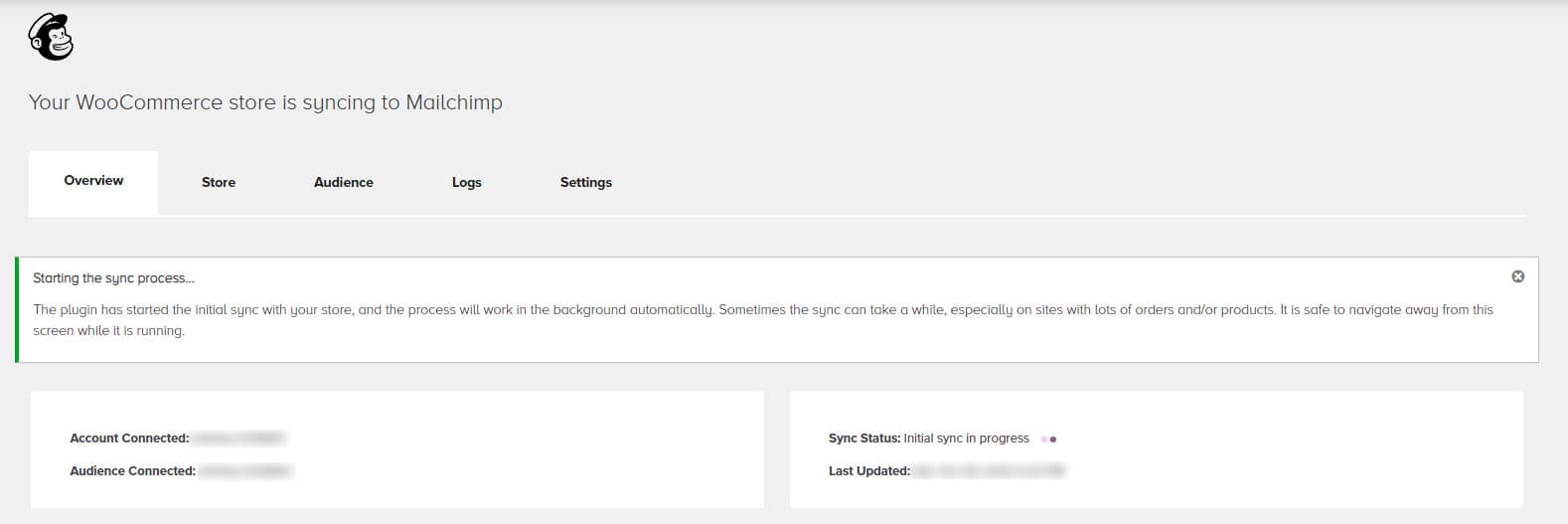1568x524 pixels.
Task: View the Logs tab
Action: coord(467,182)
